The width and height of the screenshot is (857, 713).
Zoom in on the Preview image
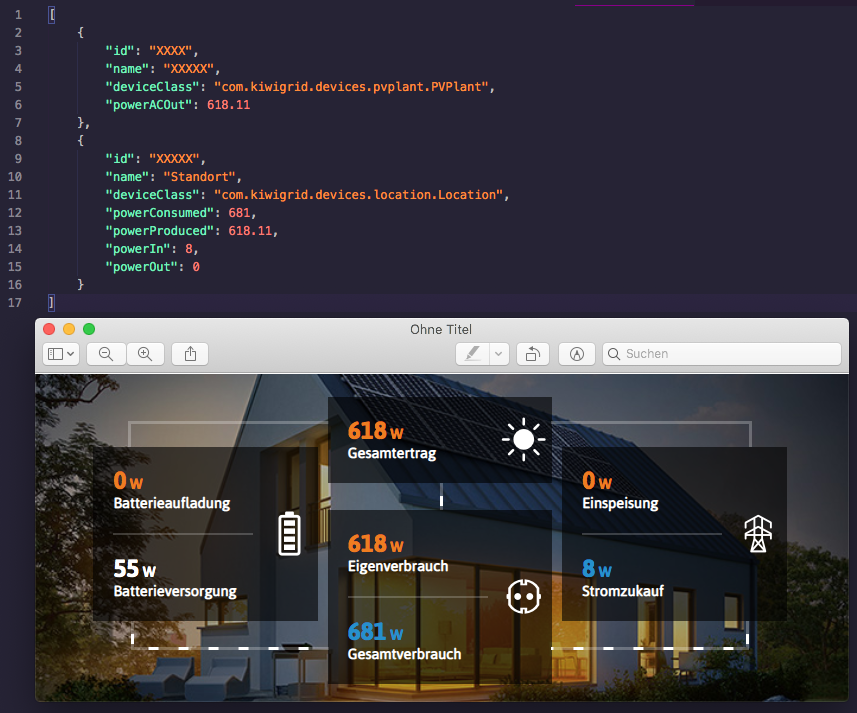(x=145, y=354)
